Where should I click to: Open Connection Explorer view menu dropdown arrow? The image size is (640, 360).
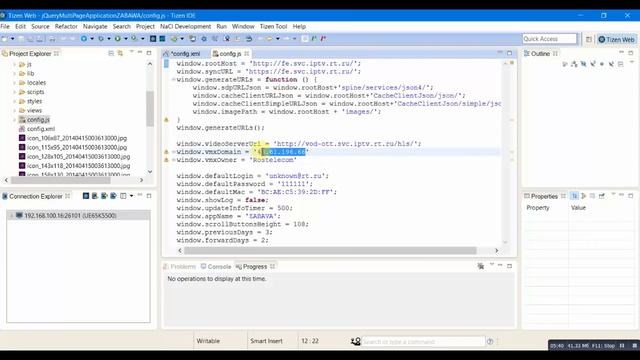(x=131, y=196)
